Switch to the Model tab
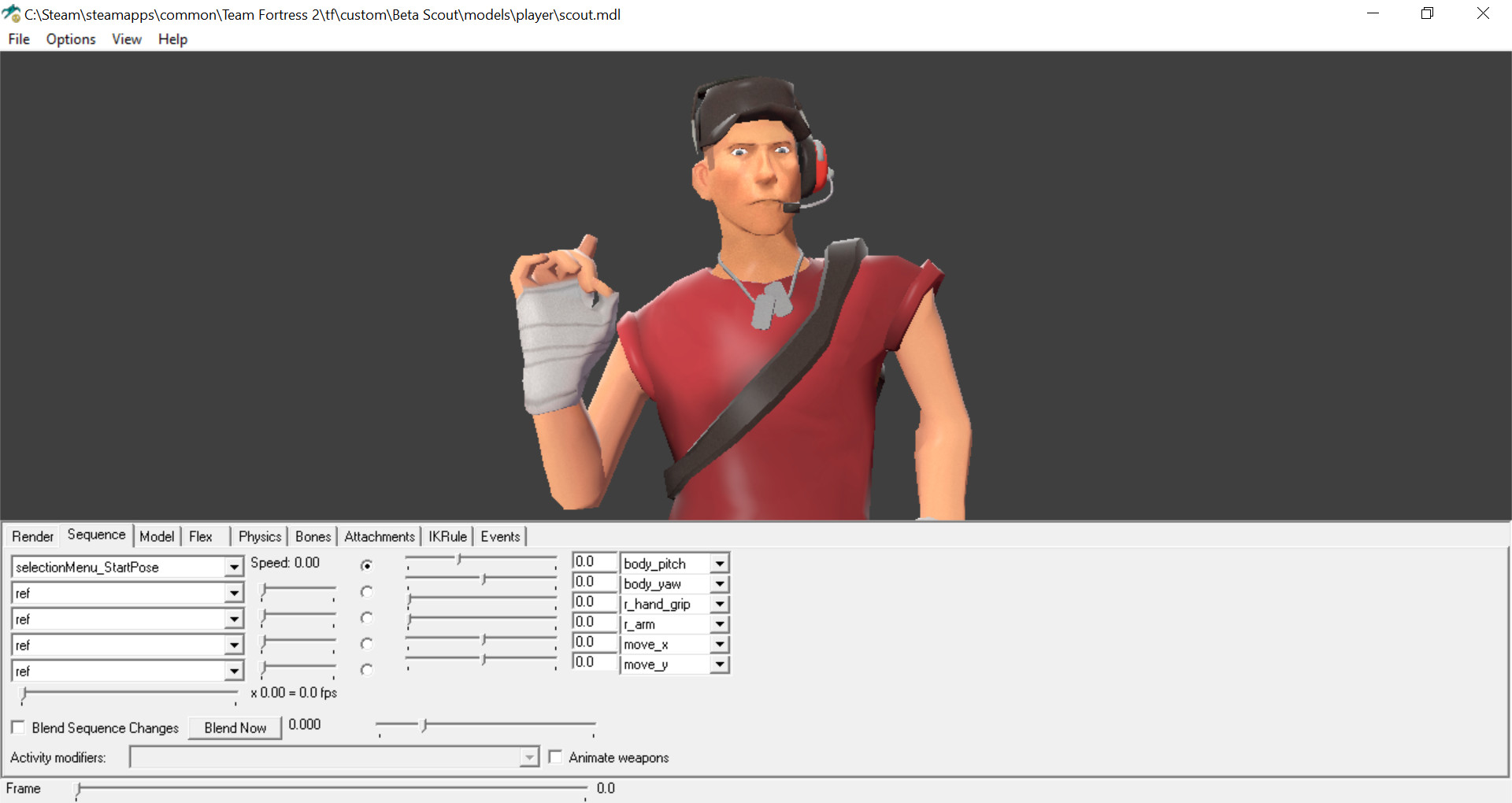Image resolution: width=1512 pixels, height=803 pixels. (157, 536)
